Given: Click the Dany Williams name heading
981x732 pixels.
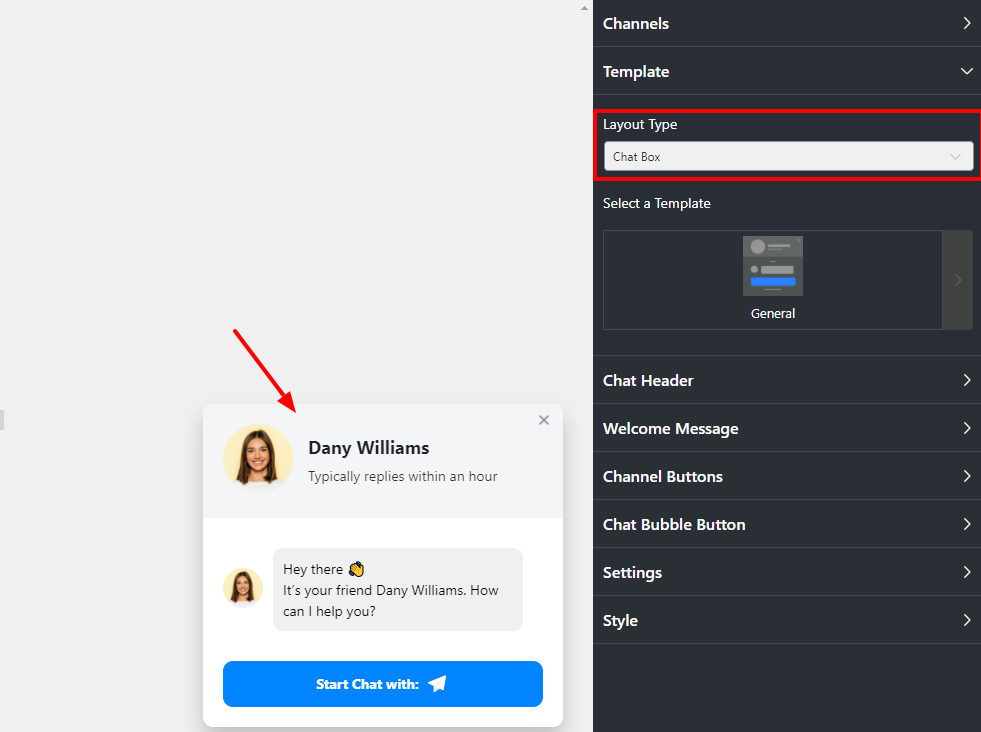Looking at the screenshot, I should click(368, 448).
